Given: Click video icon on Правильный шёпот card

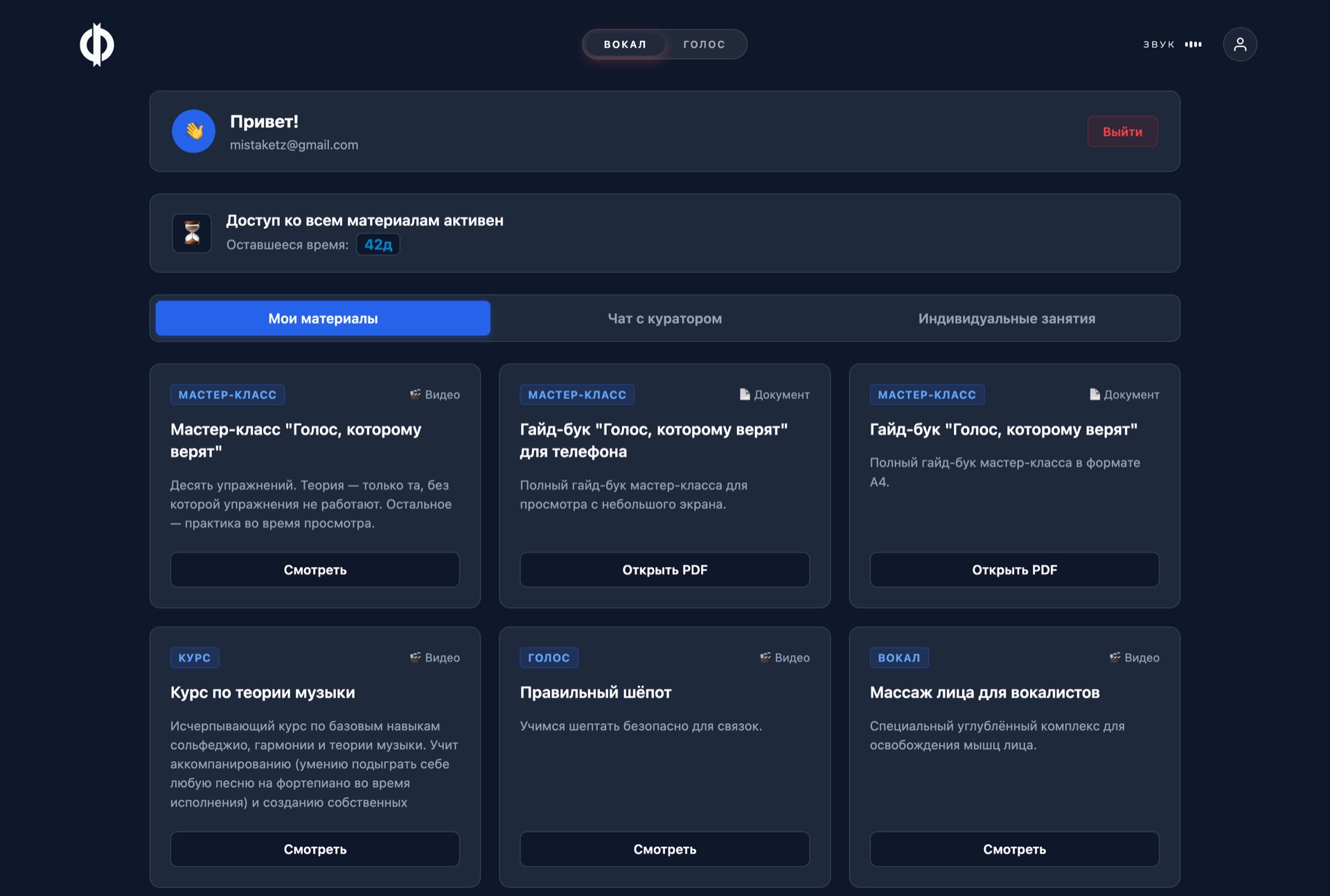Looking at the screenshot, I should pos(765,657).
